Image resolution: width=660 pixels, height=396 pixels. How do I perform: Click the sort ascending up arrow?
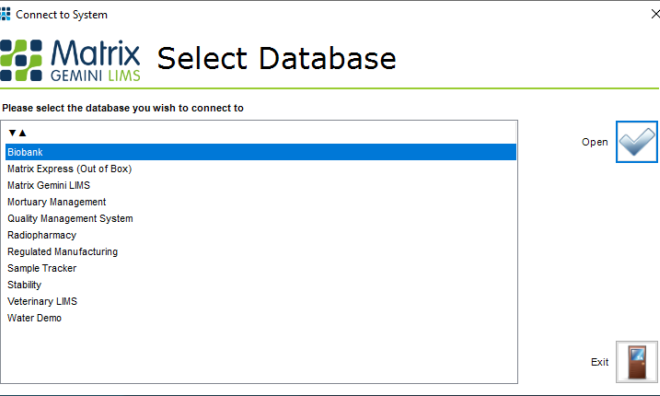click(x=23, y=133)
